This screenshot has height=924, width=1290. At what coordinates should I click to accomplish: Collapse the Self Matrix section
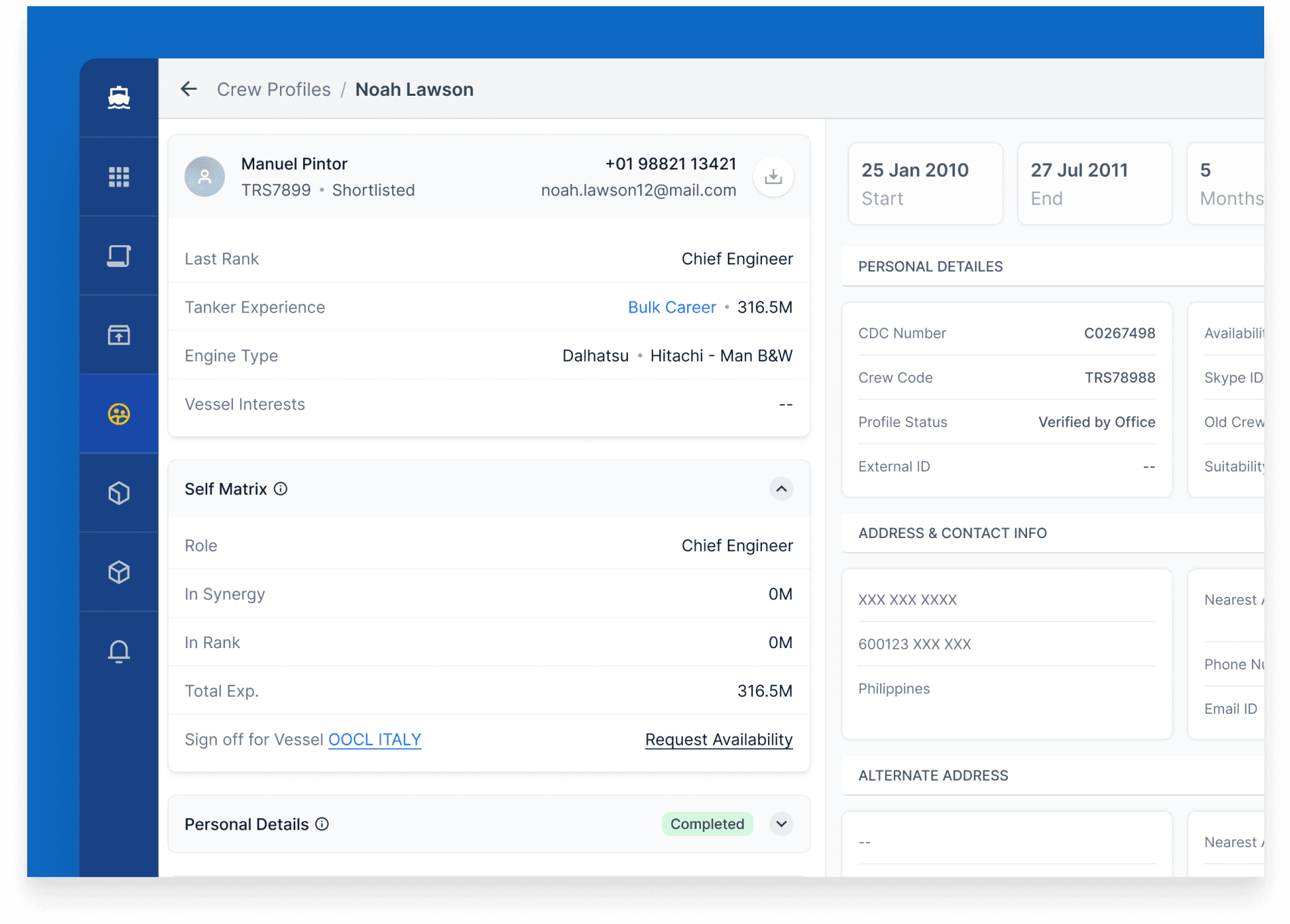coord(781,489)
